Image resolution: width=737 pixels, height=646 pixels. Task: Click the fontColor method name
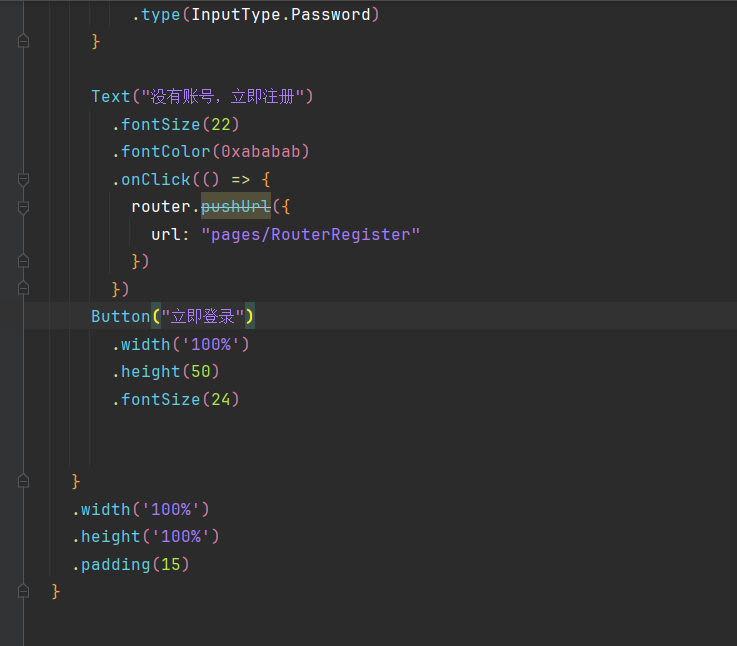coord(165,151)
